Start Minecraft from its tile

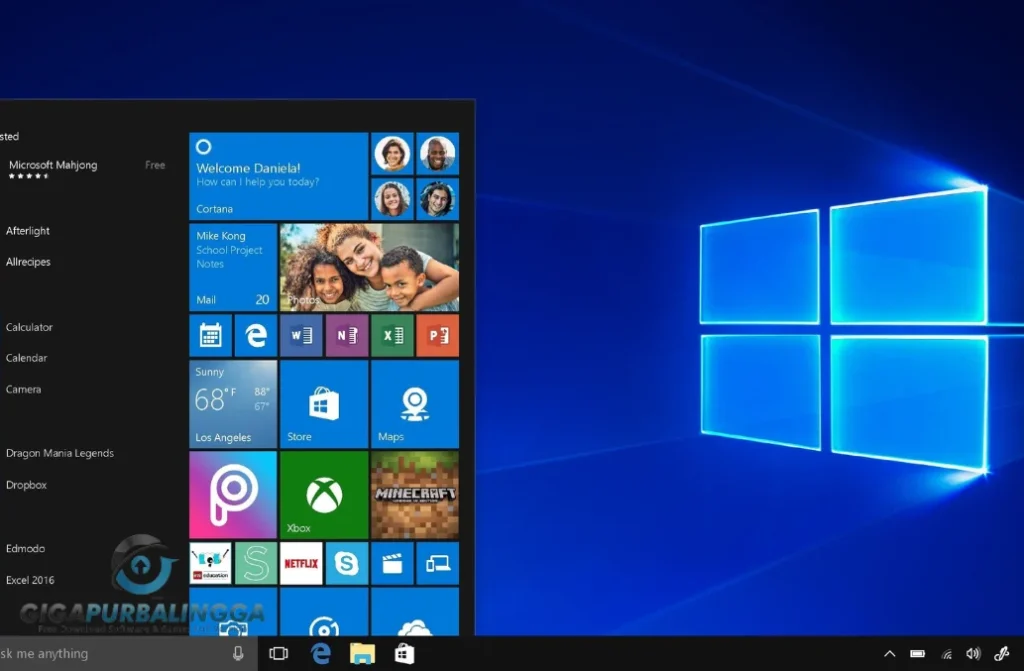pyautogui.click(x=415, y=493)
